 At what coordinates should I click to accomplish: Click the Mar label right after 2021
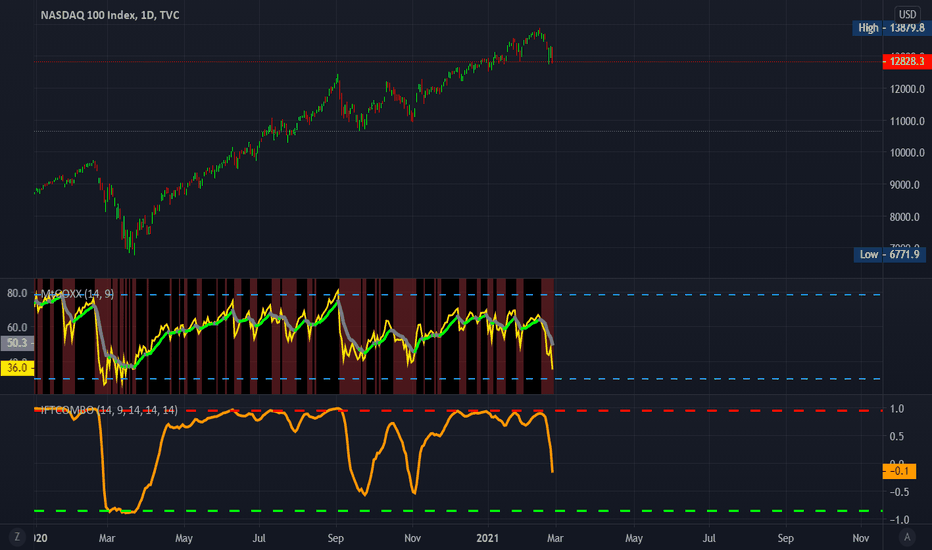coord(555,538)
